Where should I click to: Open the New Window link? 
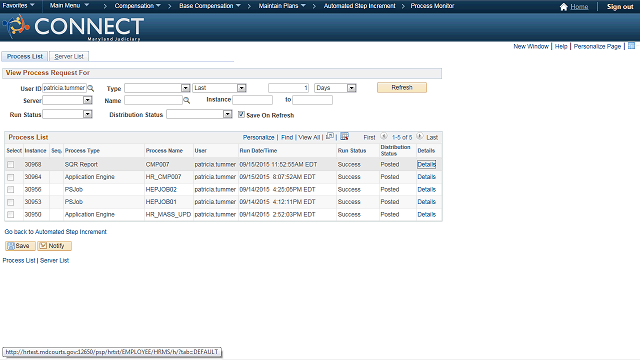531,47
